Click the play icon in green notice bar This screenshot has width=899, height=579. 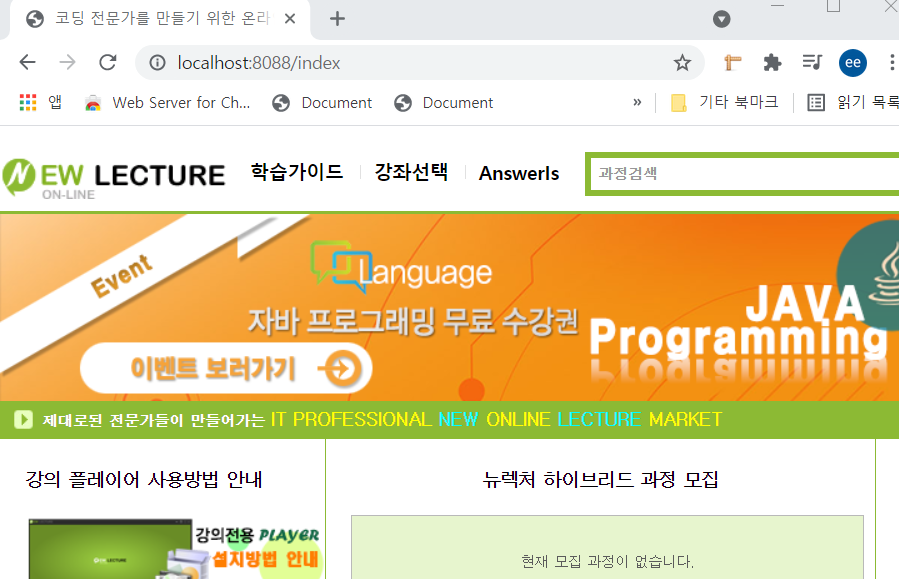(x=24, y=420)
